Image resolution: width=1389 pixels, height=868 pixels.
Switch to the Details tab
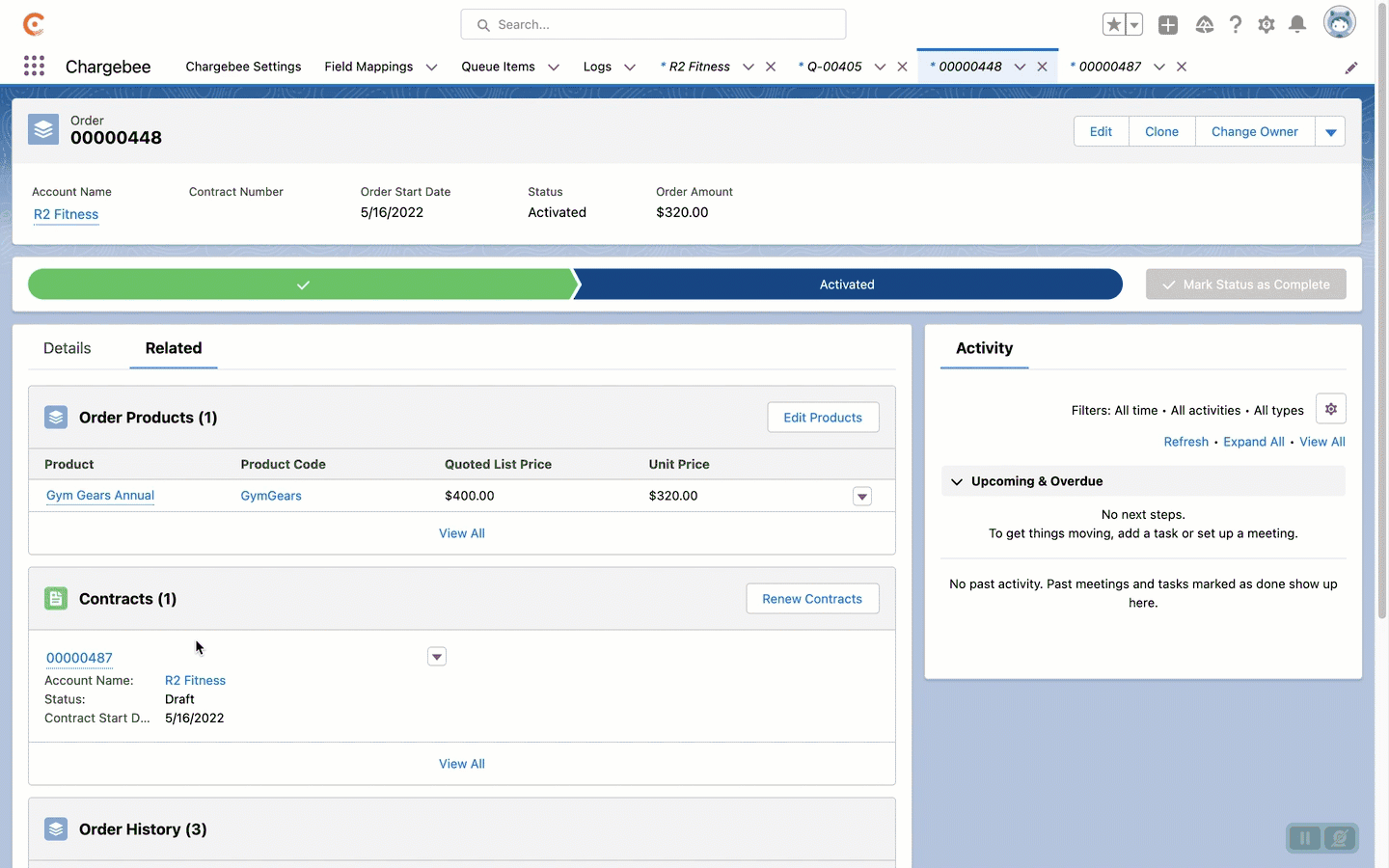pos(68,348)
